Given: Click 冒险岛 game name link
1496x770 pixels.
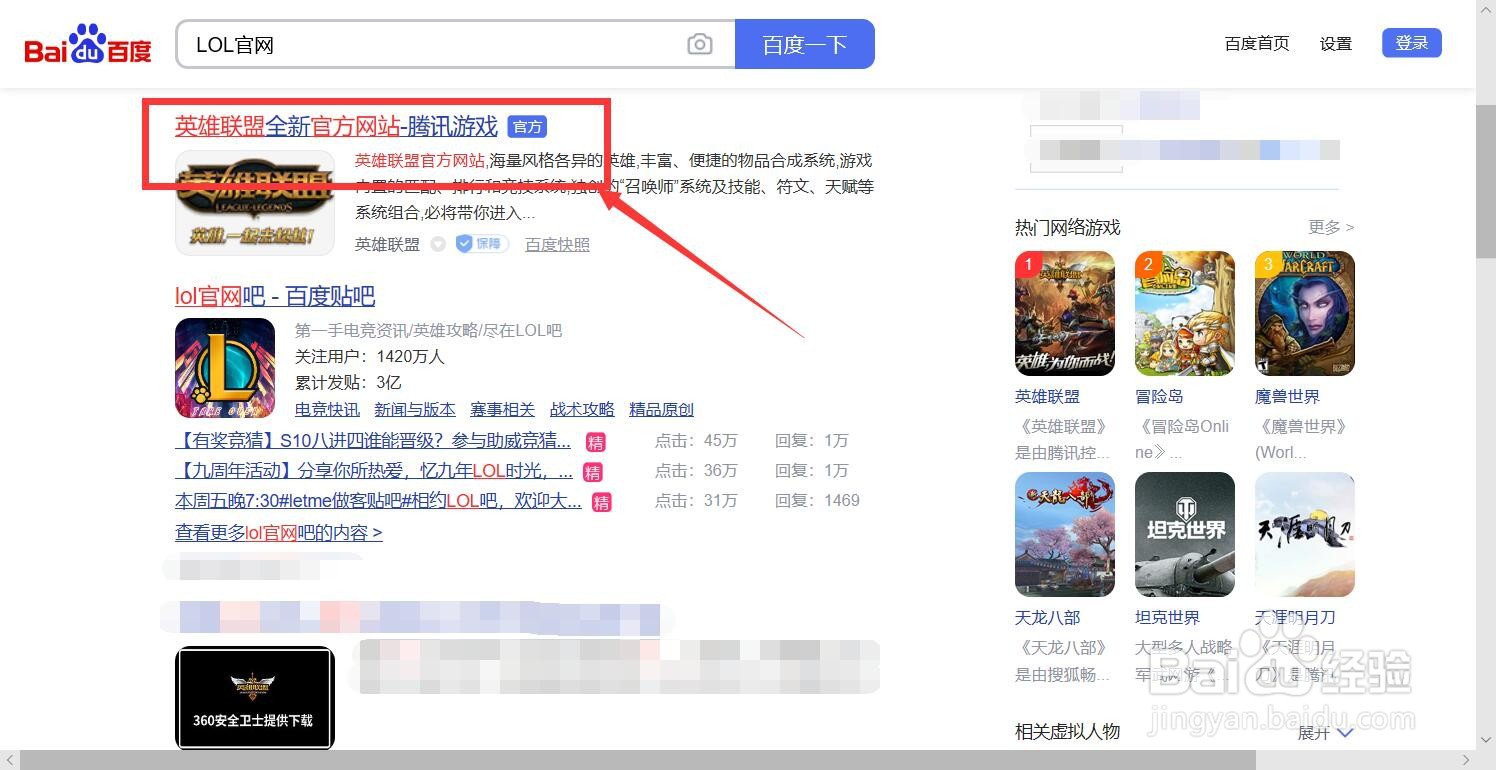Looking at the screenshot, I should 1159,397.
